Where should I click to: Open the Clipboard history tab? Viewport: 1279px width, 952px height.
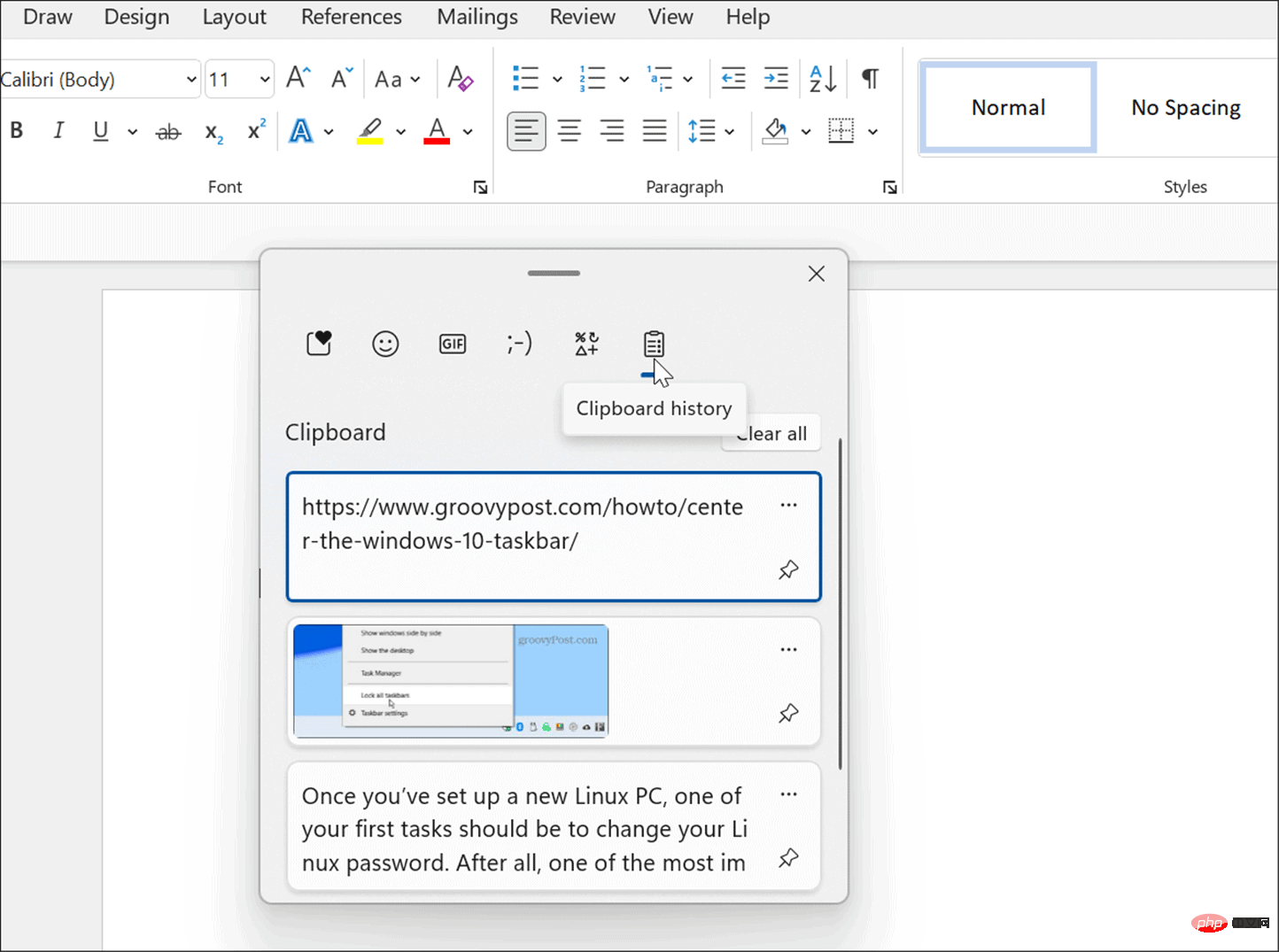pyautogui.click(x=655, y=344)
